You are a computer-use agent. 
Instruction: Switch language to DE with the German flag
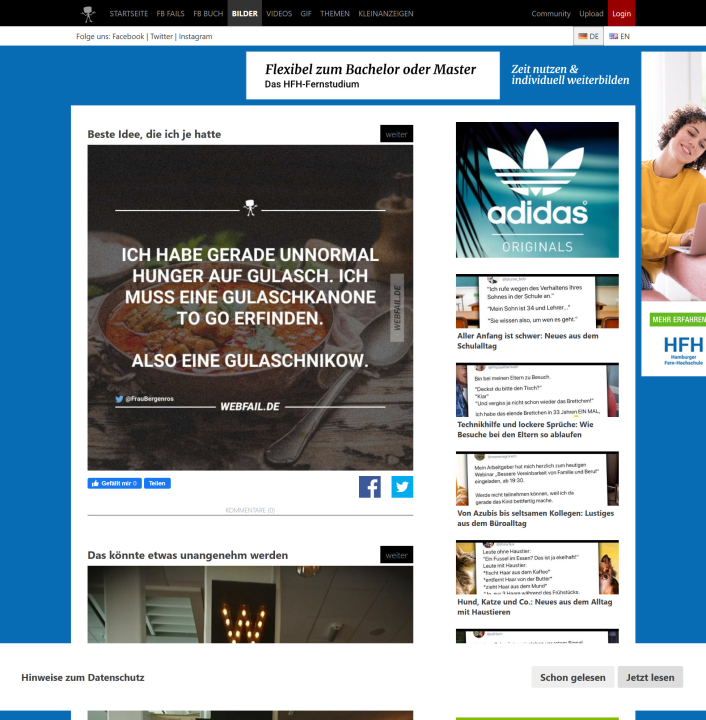tap(588, 36)
